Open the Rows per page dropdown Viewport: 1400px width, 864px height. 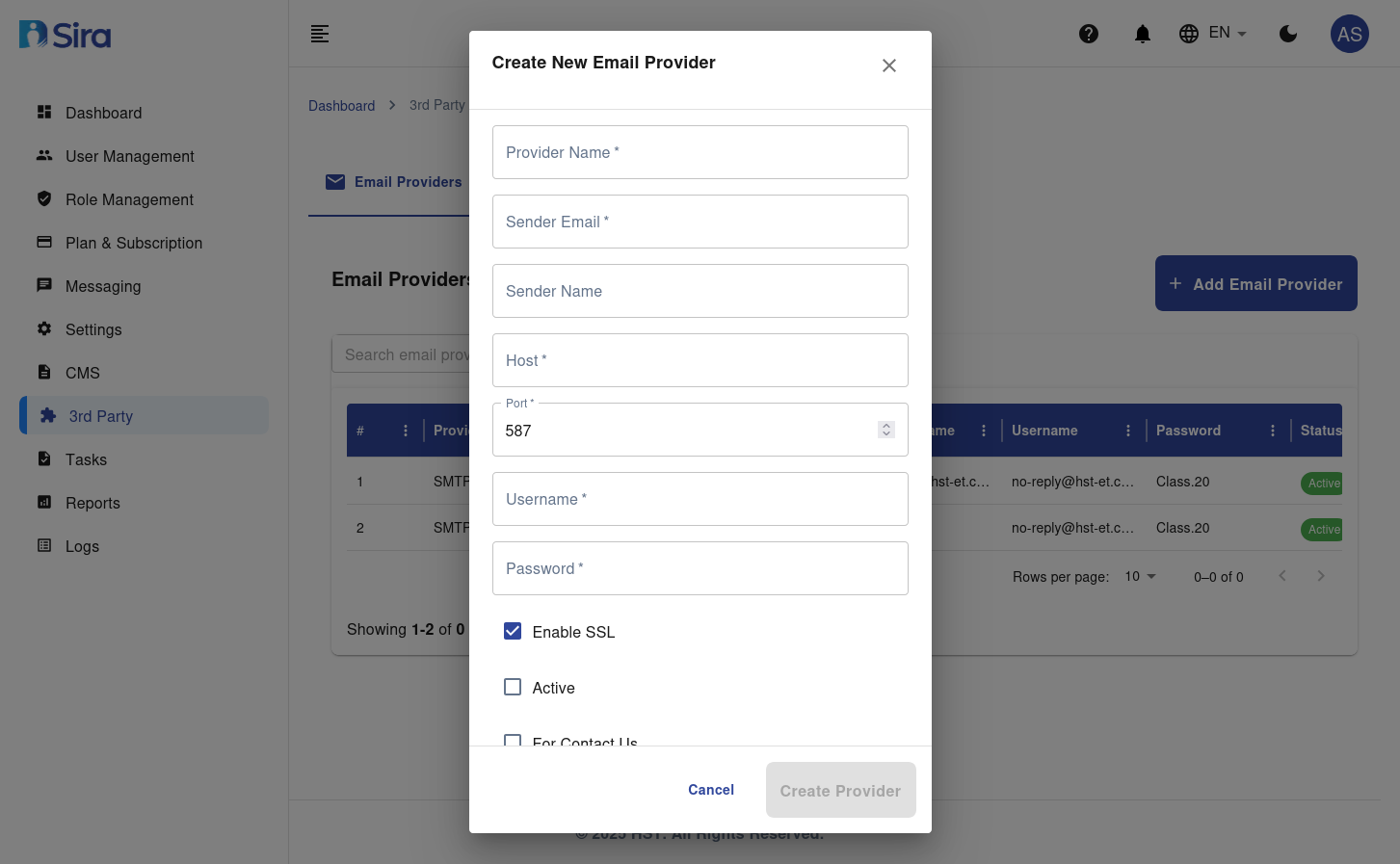[x=1138, y=576]
